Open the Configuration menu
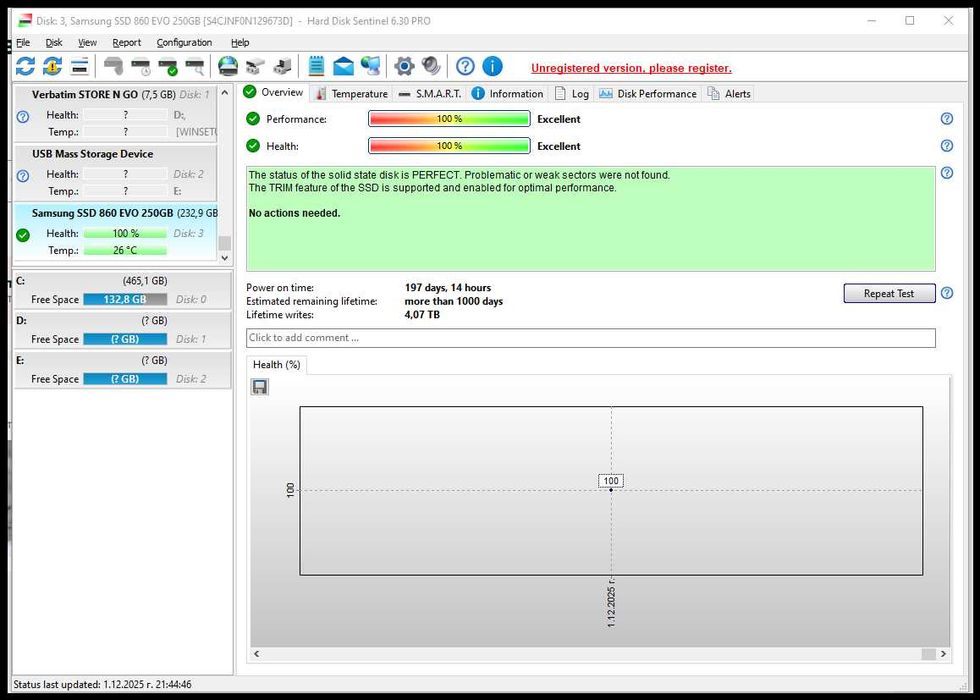980x700 pixels. tap(184, 42)
